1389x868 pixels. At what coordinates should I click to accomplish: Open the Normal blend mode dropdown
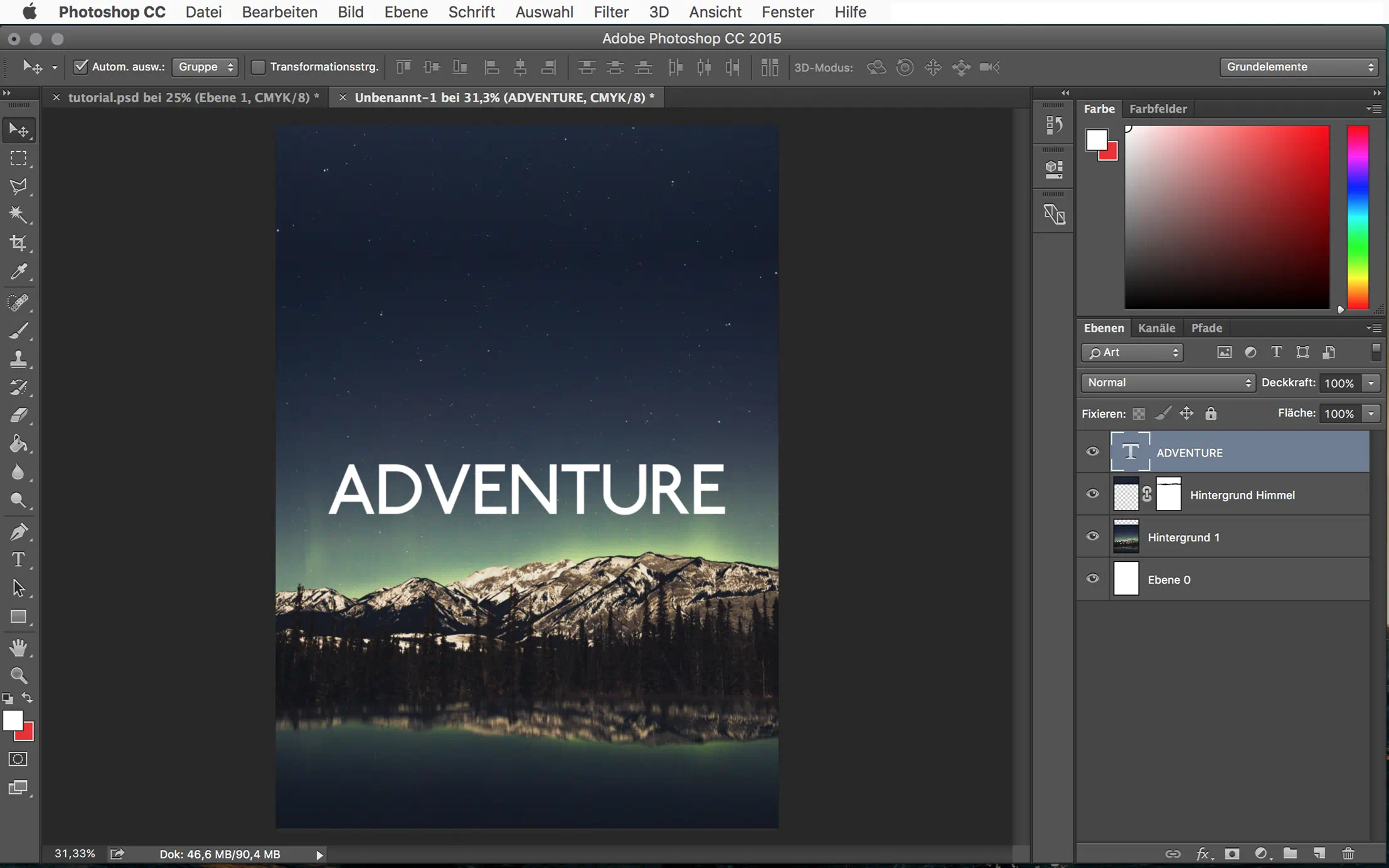[x=1168, y=383]
